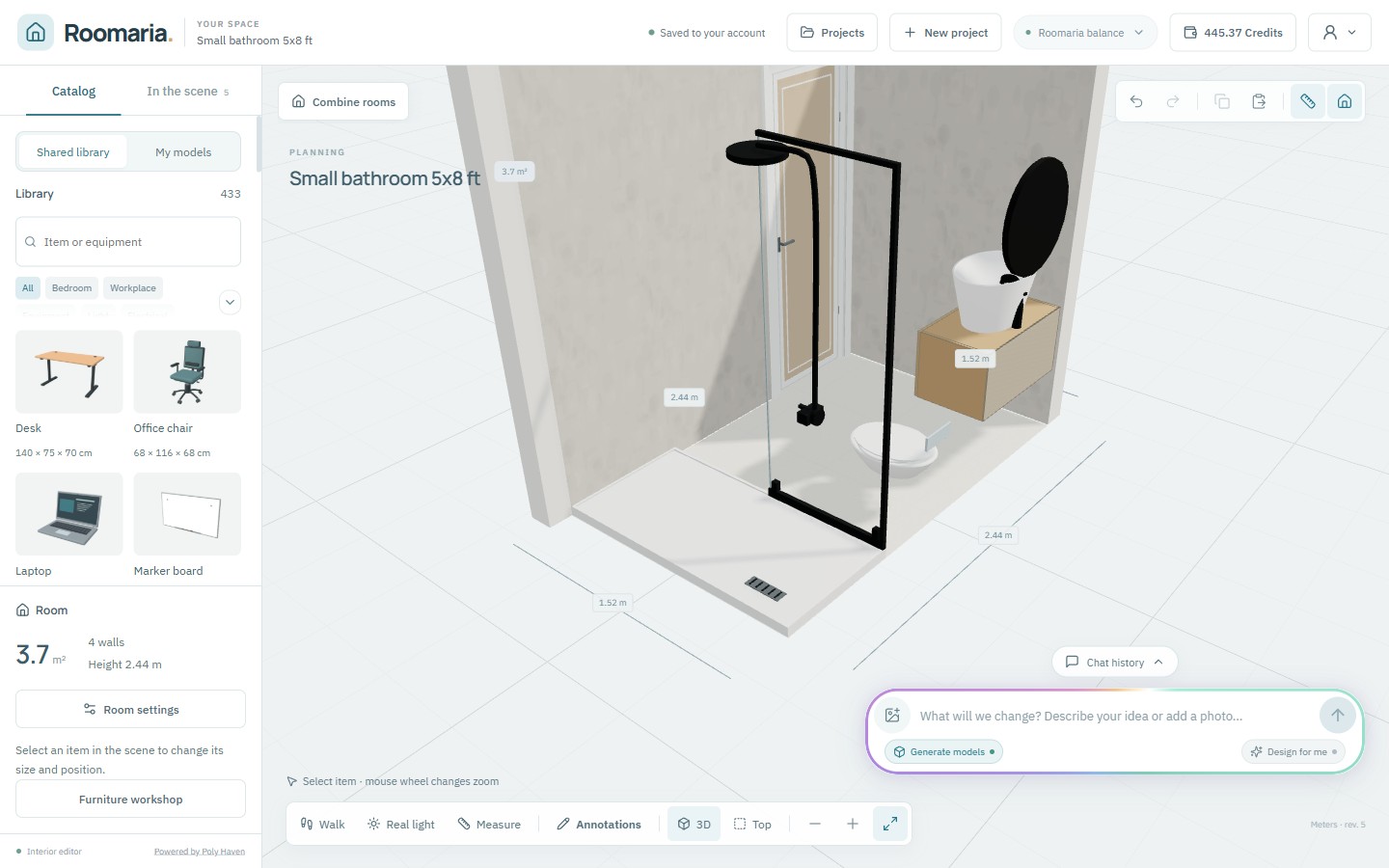Select the Office chair thumbnail

point(187,371)
